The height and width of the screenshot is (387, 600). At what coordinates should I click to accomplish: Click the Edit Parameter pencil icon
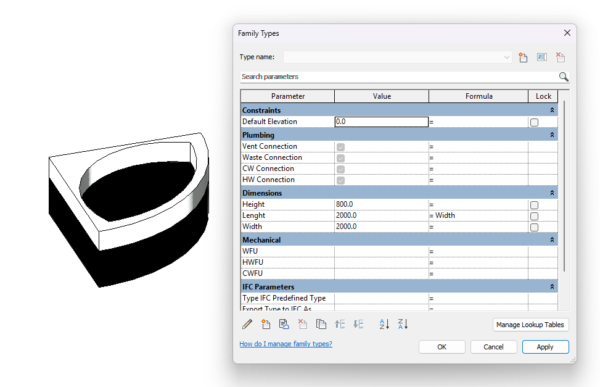click(x=247, y=324)
